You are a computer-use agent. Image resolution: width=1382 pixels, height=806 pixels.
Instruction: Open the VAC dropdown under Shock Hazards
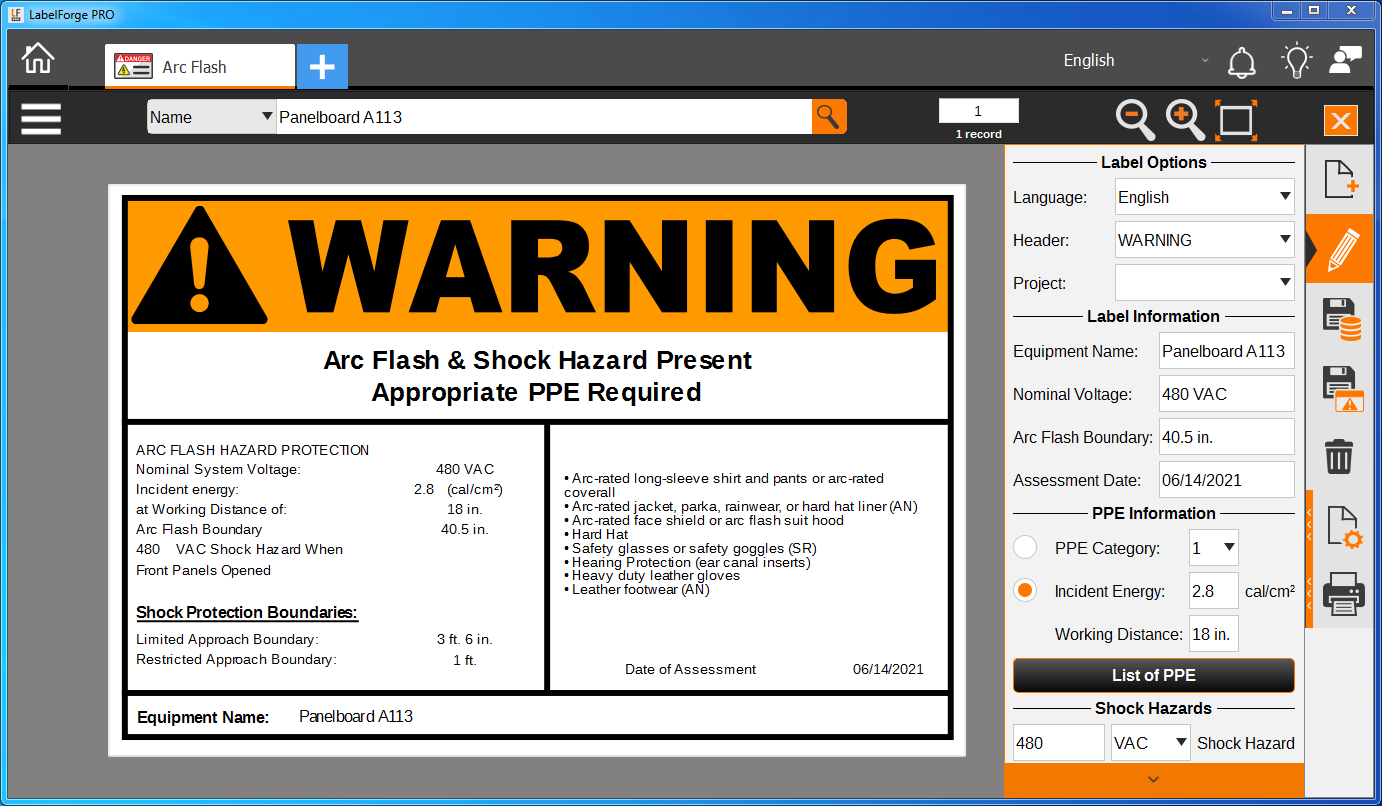click(x=1150, y=742)
